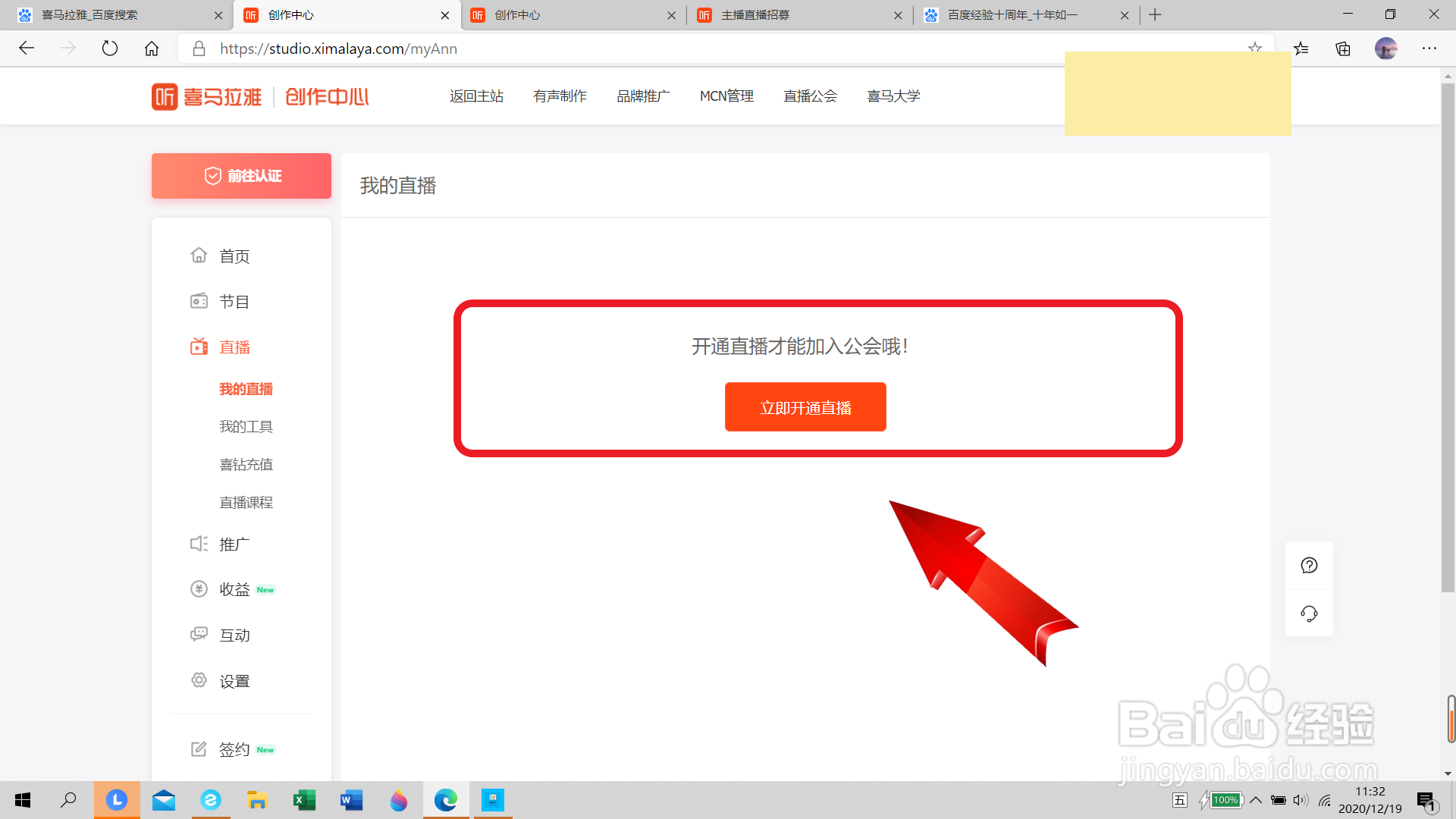Screen dimensions: 1456x819
Task: Open the 推广 megaphone icon
Action: click(x=199, y=544)
